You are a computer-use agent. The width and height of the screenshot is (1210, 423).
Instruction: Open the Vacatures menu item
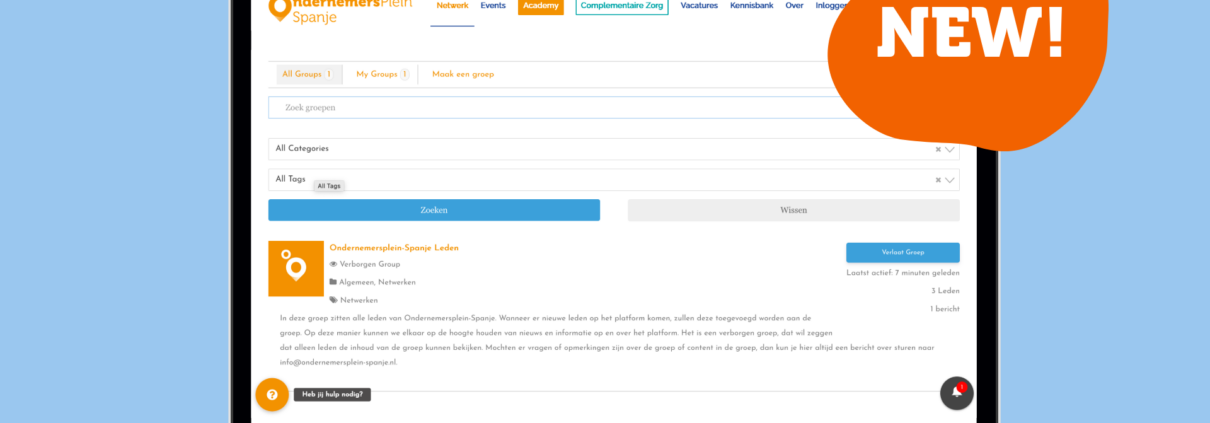[x=699, y=6]
